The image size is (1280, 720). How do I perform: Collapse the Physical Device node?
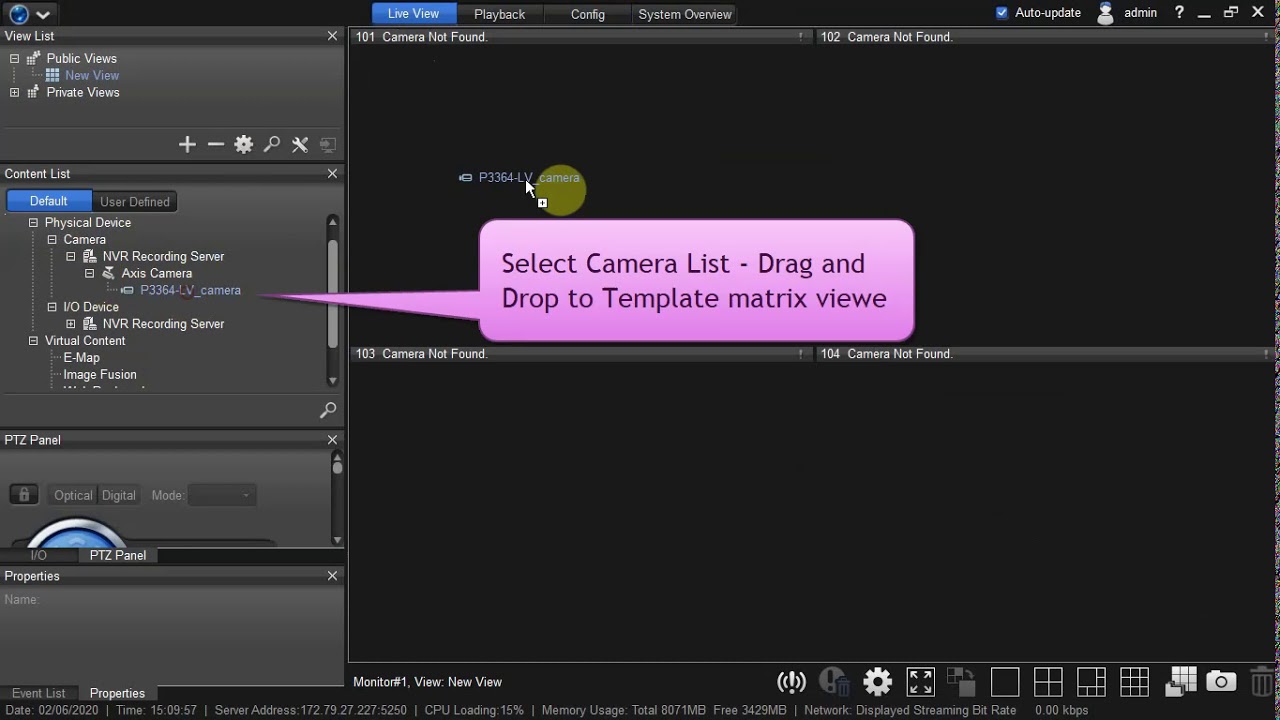pos(33,223)
